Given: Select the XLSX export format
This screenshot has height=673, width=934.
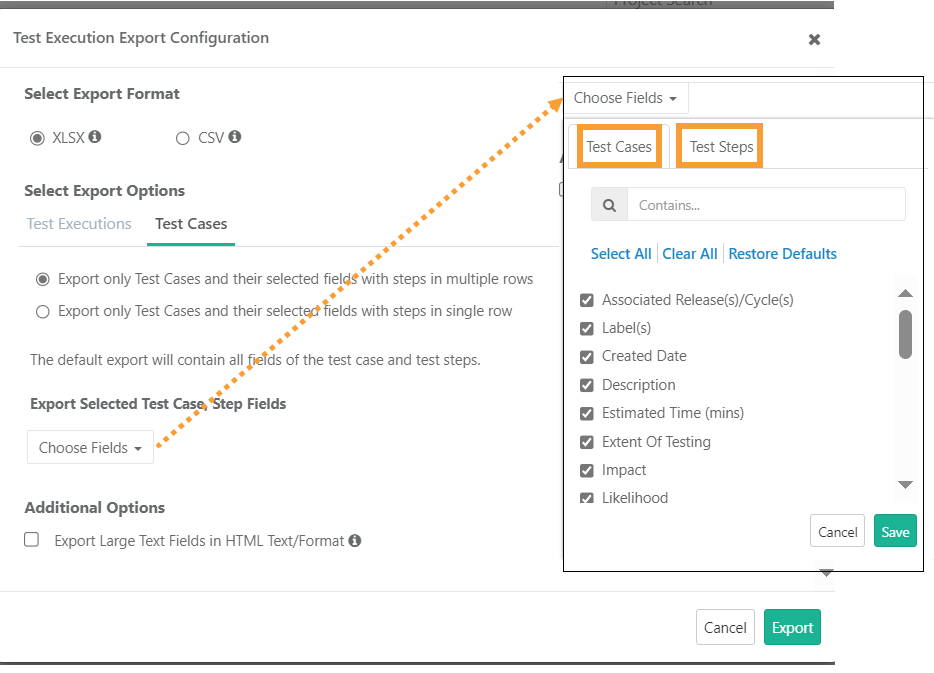Looking at the screenshot, I should tap(38, 138).
